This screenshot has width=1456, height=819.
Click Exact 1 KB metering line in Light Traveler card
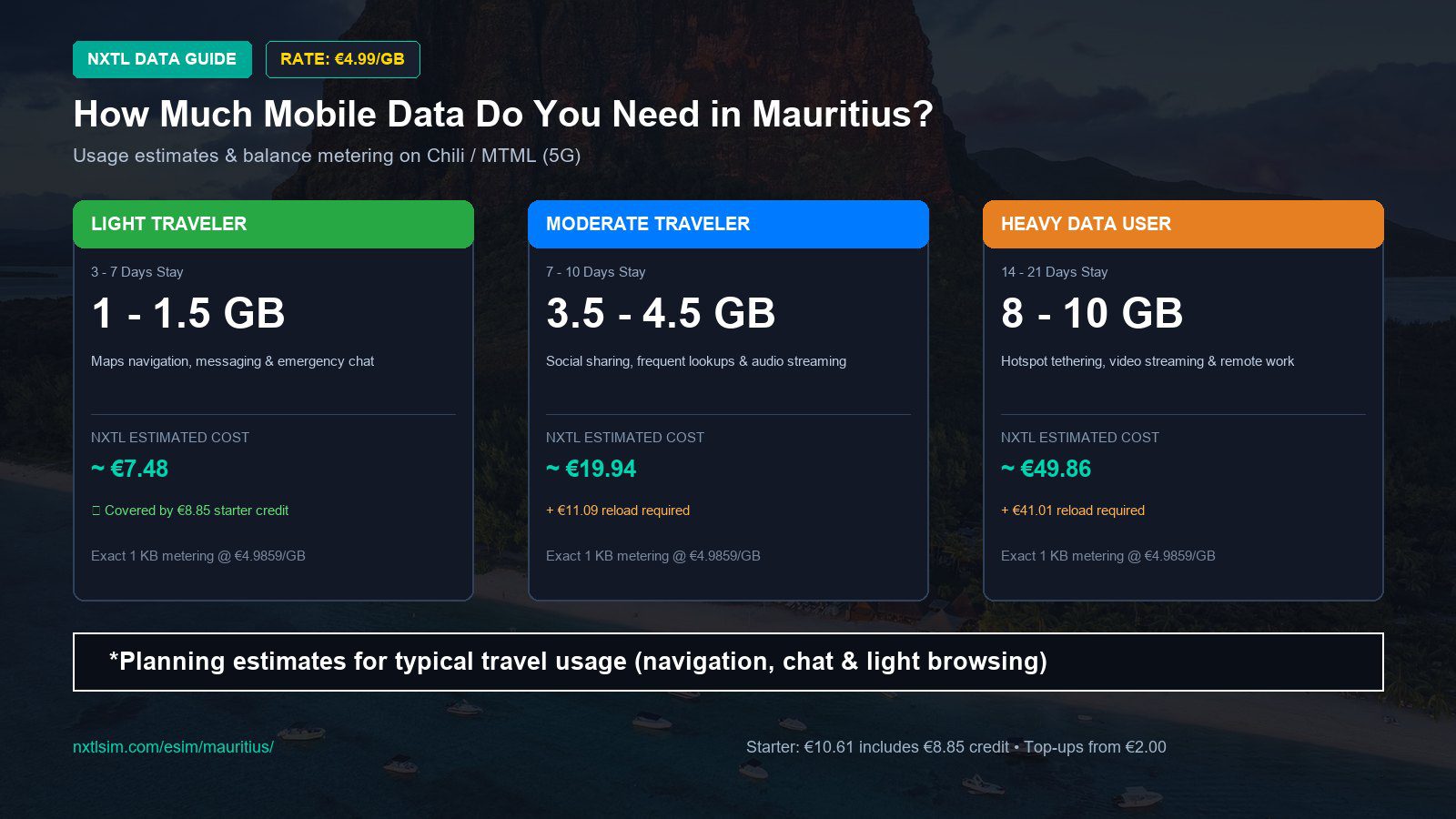coord(198,556)
